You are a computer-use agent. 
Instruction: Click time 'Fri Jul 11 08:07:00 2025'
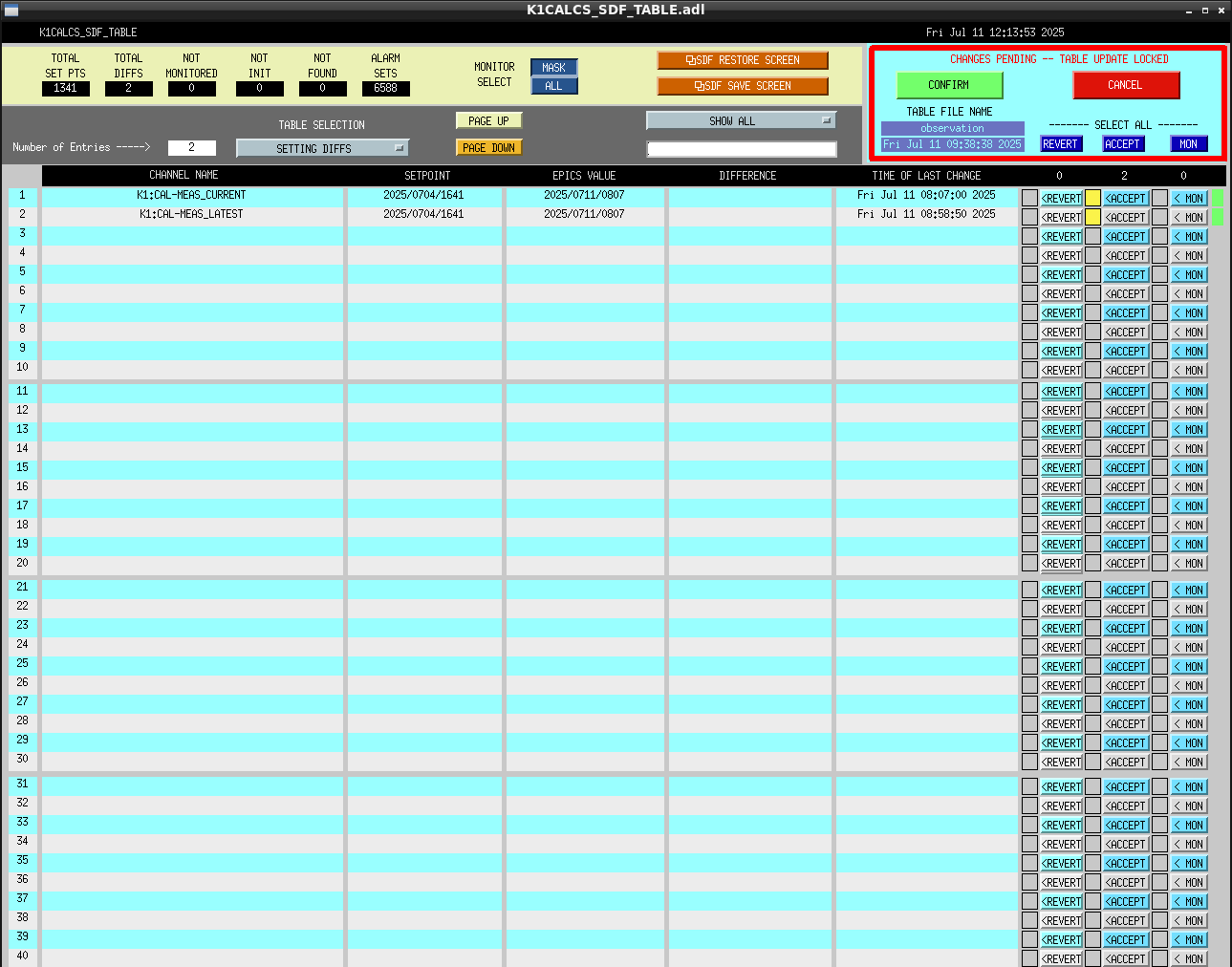click(x=926, y=195)
